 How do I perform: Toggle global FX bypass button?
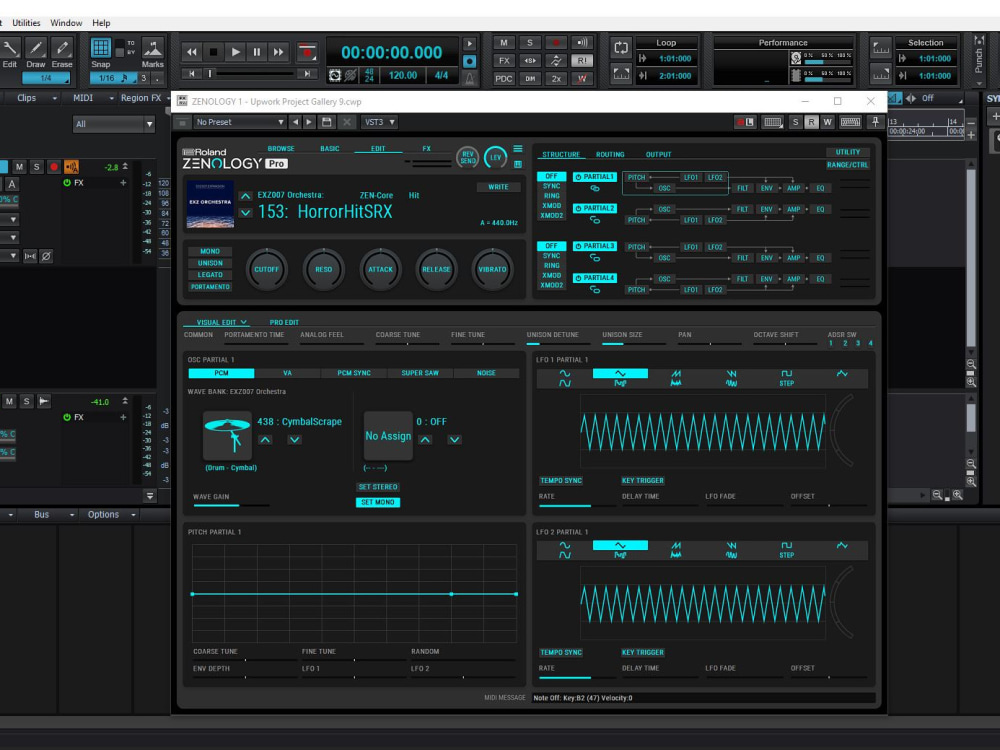[504, 61]
